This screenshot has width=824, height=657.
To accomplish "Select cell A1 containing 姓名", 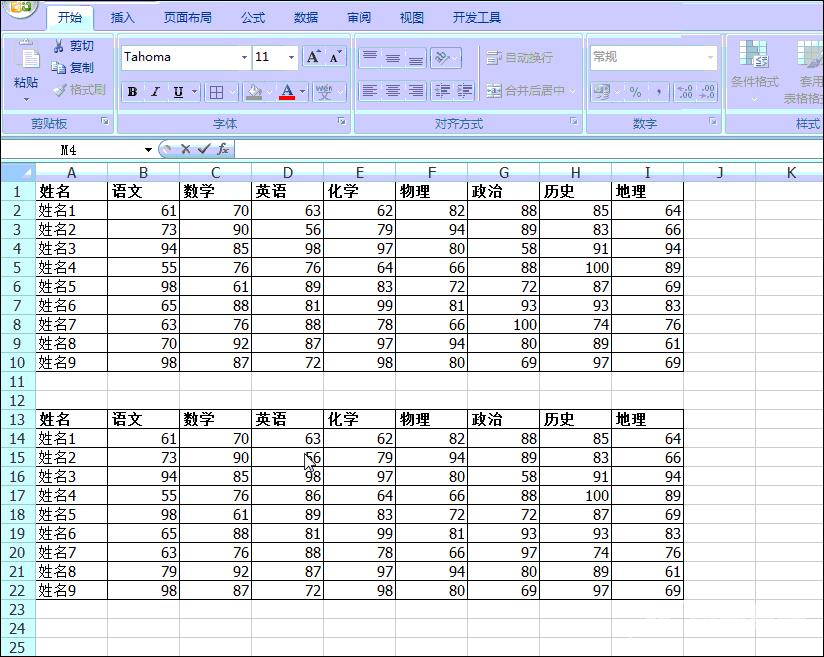I will pos(70,191).
